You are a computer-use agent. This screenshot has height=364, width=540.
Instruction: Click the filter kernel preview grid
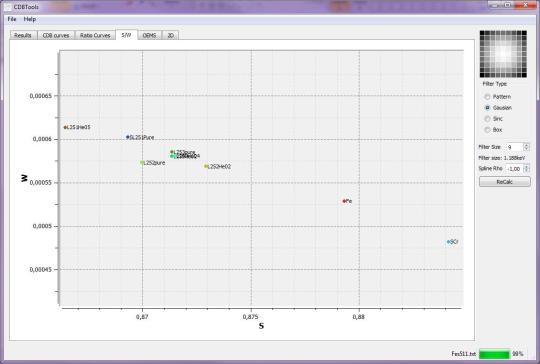[x=503, y=54]
